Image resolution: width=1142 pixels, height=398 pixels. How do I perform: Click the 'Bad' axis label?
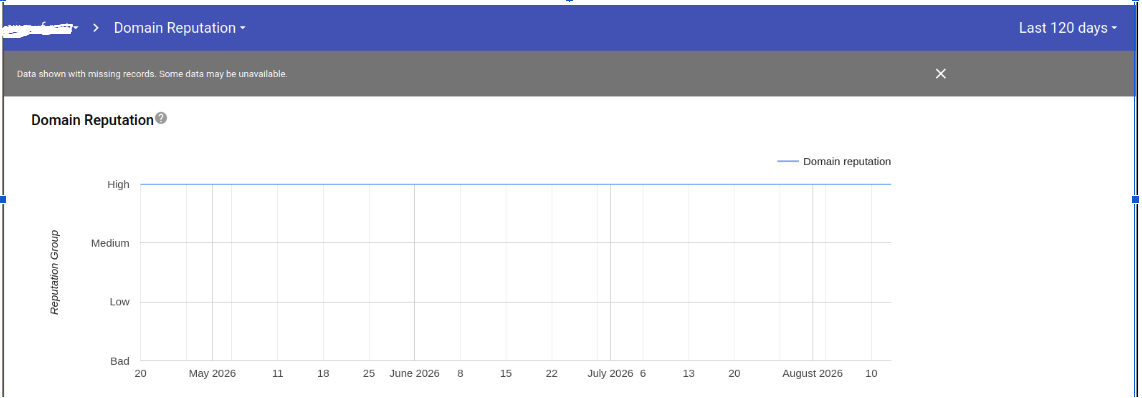120,361
